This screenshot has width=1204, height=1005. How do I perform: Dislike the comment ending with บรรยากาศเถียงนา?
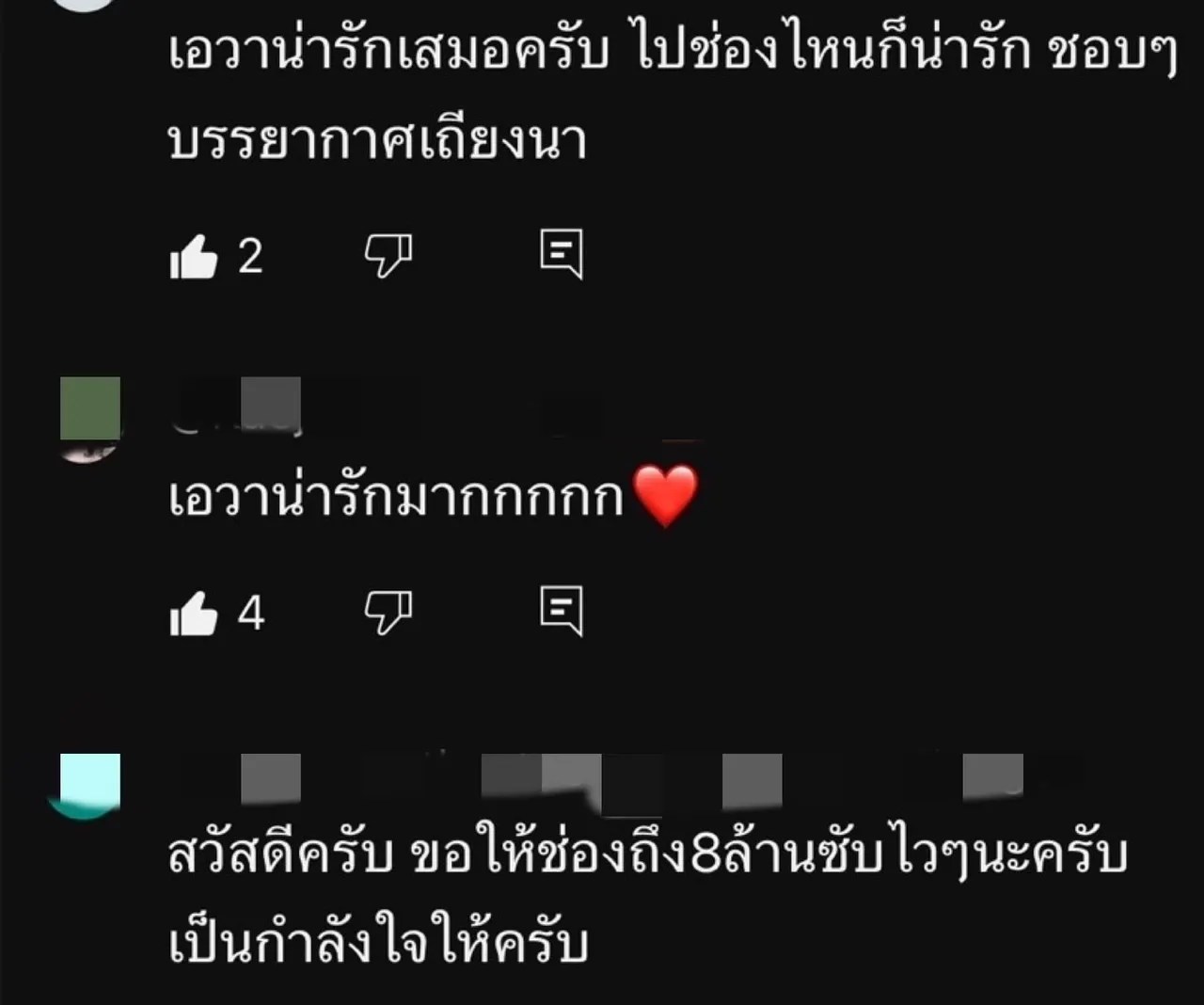(x=388, y=256)
